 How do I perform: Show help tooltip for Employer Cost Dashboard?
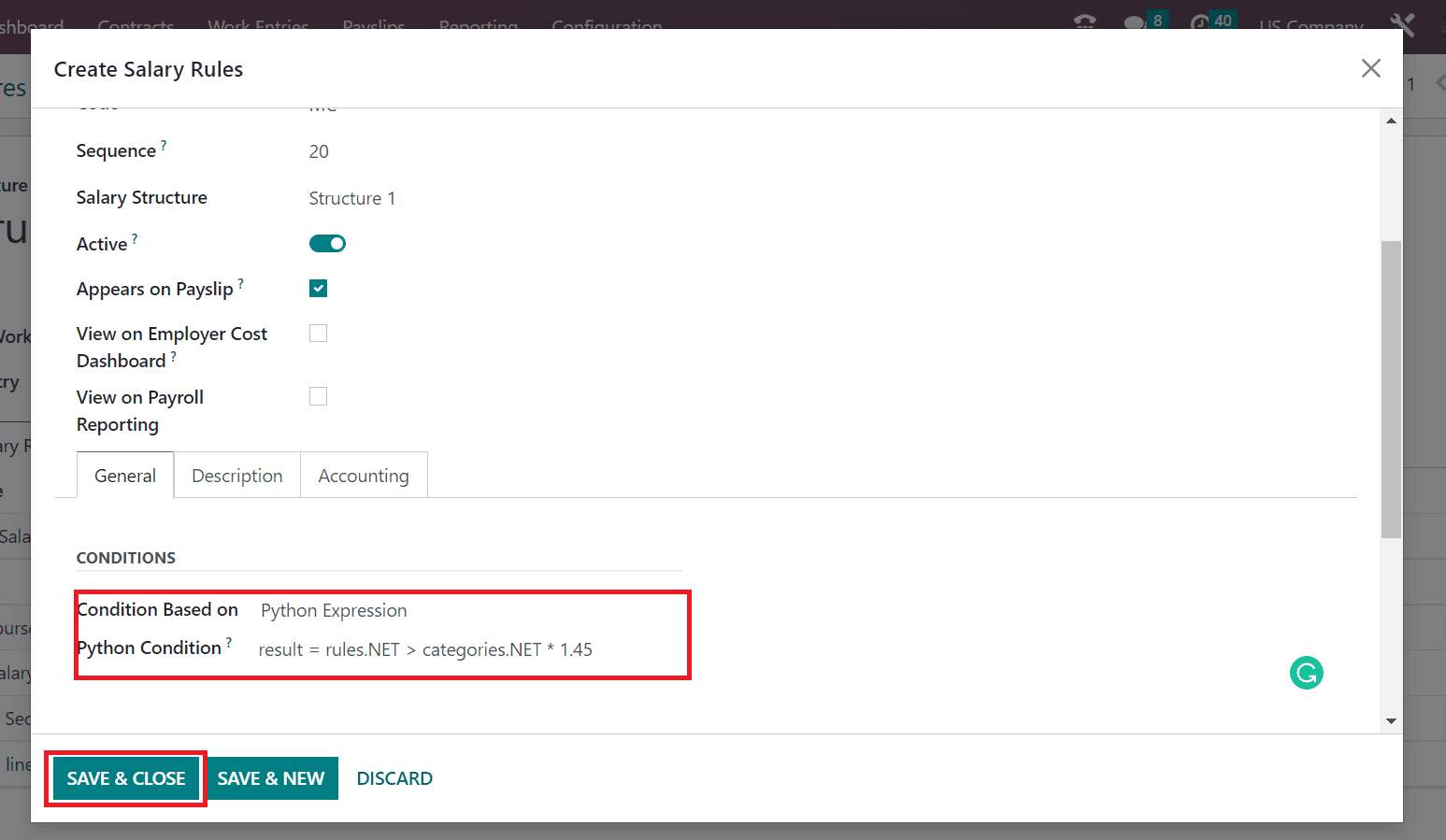click(x=173, y=355)
